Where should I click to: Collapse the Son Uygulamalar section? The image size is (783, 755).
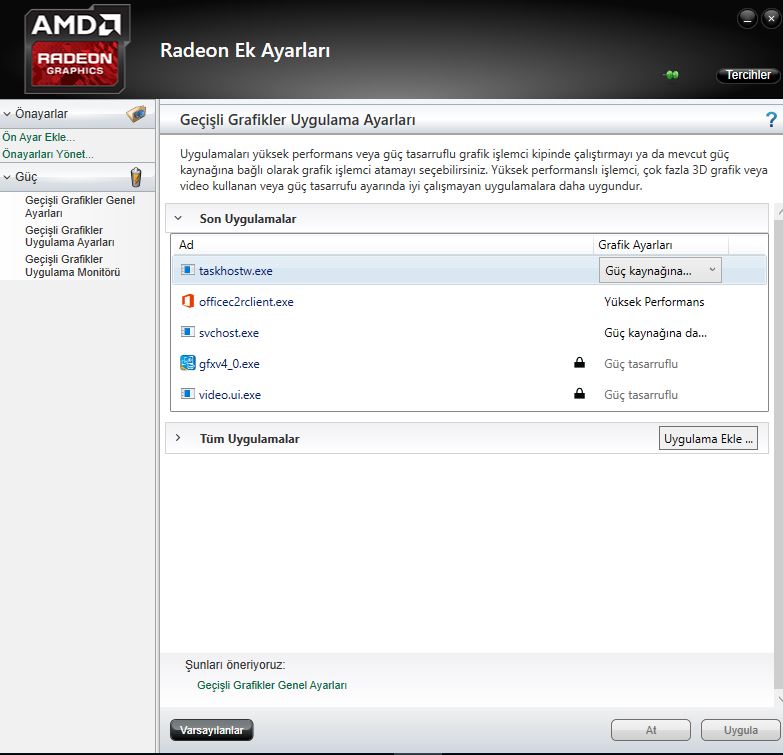pos(178,218)
